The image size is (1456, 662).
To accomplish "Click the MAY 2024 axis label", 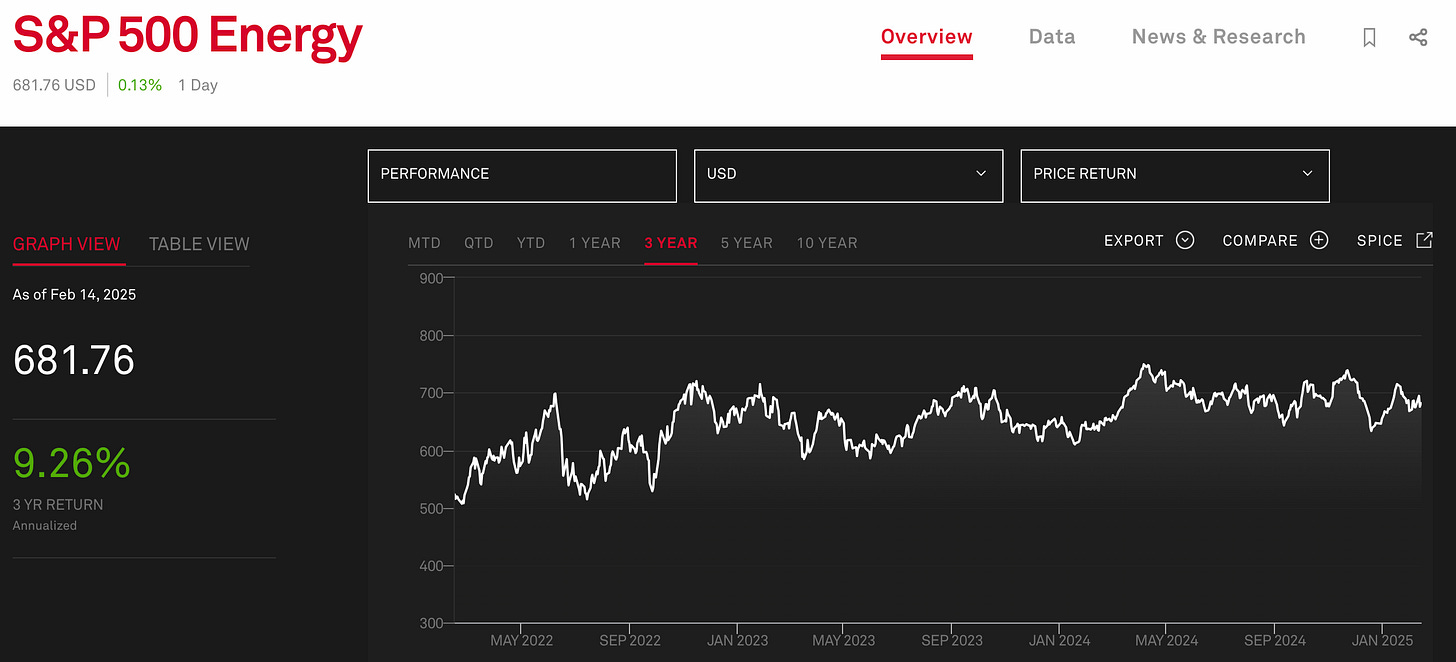I will click(x=1166, y=640).
